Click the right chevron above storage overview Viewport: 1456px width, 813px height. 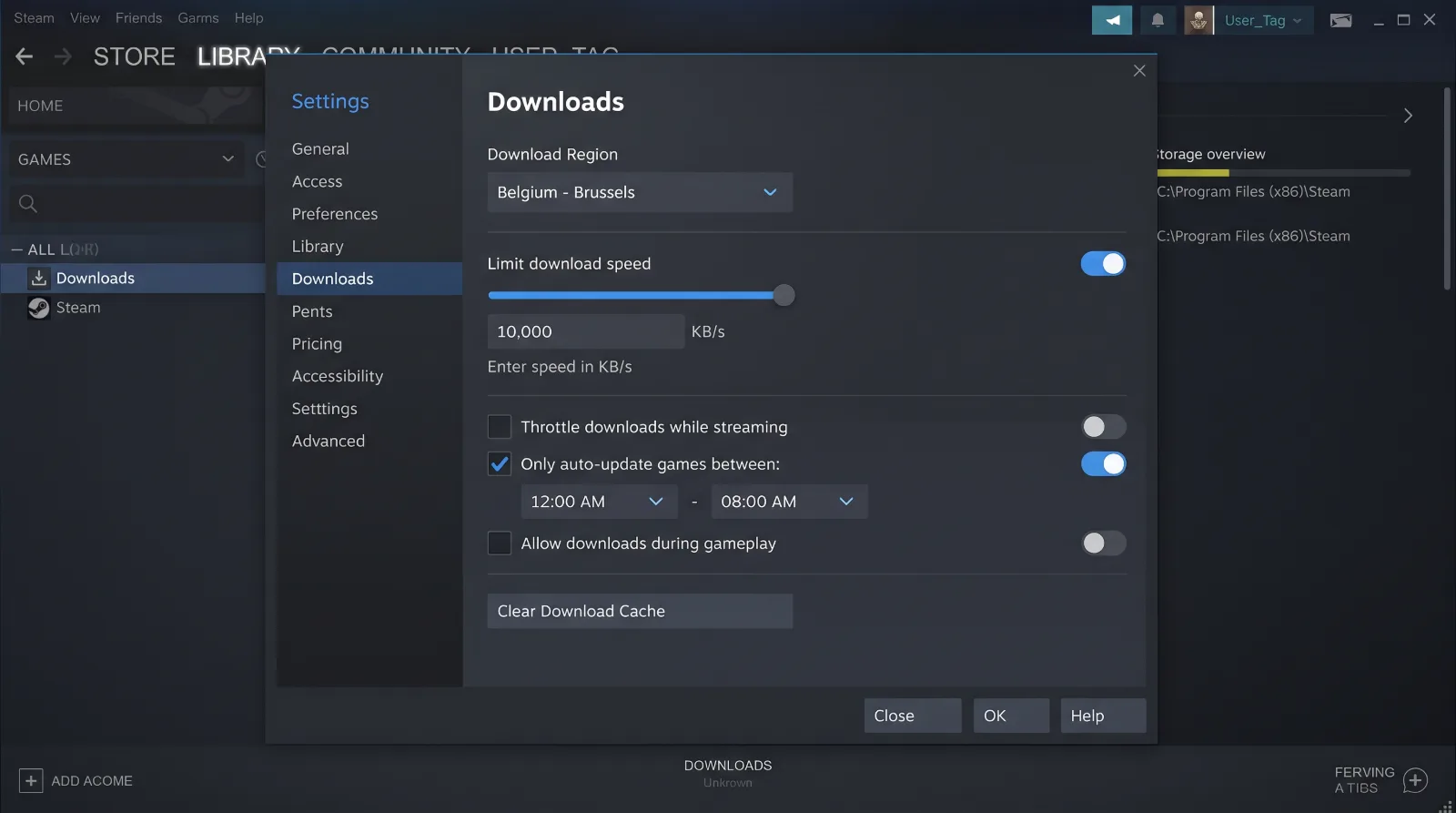pos(1408,116)
